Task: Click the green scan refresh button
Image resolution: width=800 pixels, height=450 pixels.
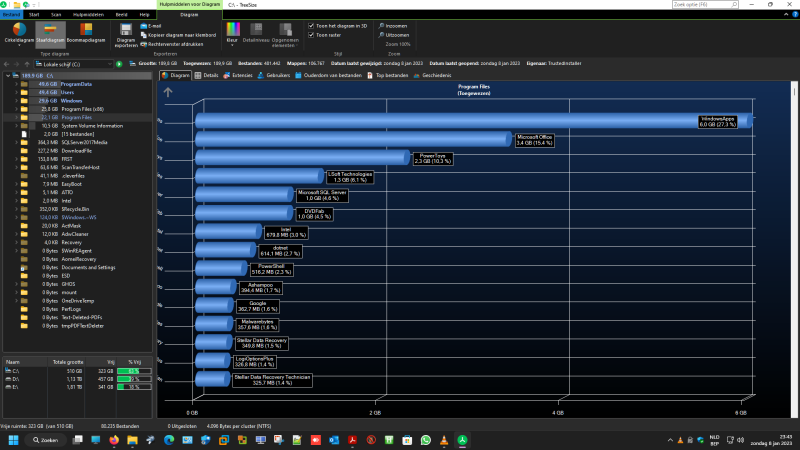Action: coord(119,63)
